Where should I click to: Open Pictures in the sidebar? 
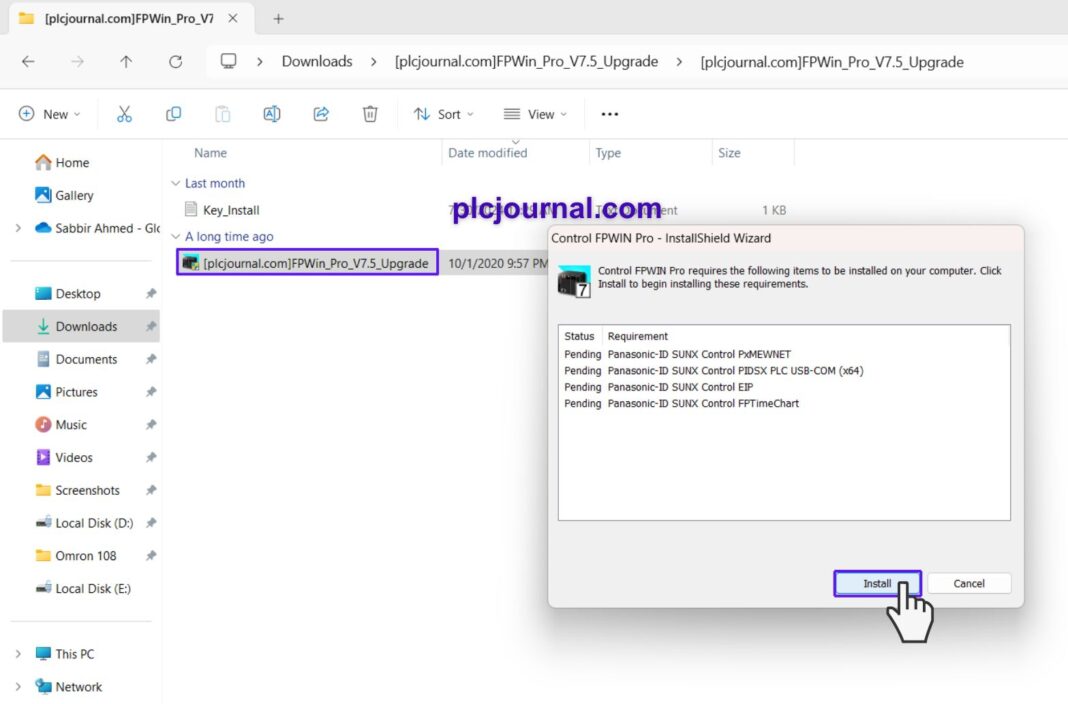click(76, 391)
